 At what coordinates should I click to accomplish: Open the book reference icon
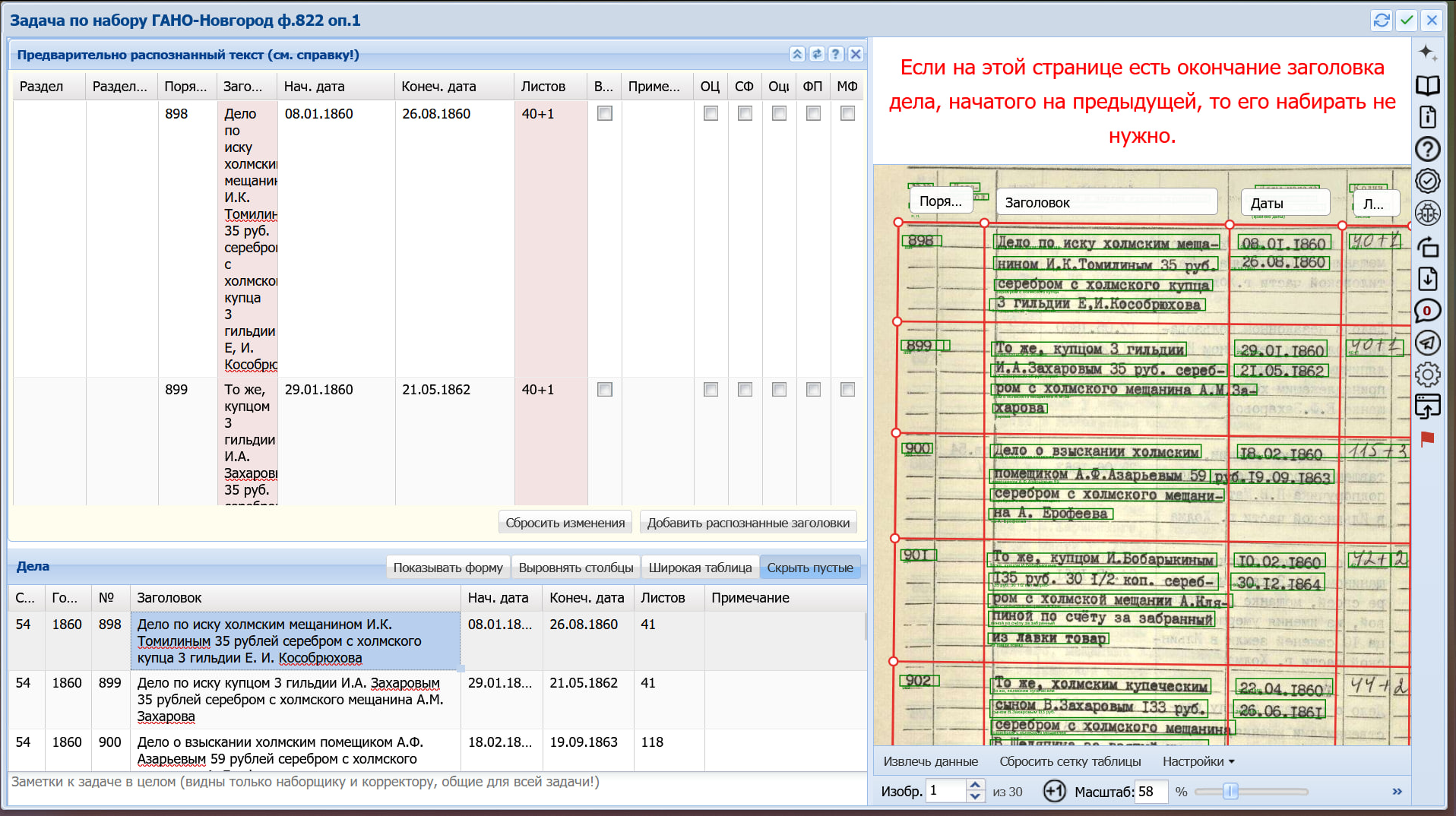pos(1428,85)
